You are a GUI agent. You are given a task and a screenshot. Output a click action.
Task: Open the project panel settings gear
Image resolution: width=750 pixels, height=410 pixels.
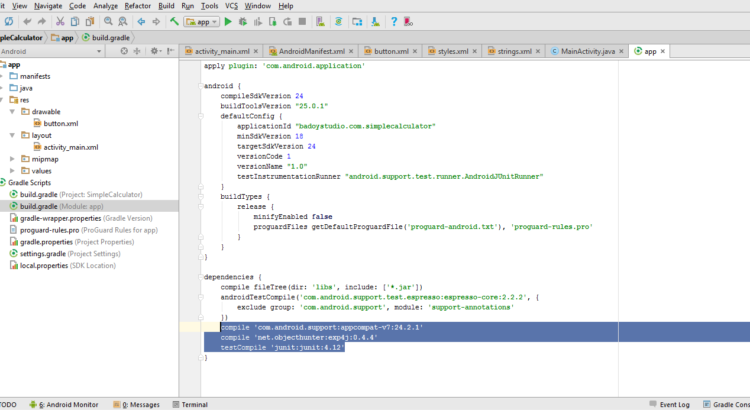pyautogui.click(x=153, y=50)
